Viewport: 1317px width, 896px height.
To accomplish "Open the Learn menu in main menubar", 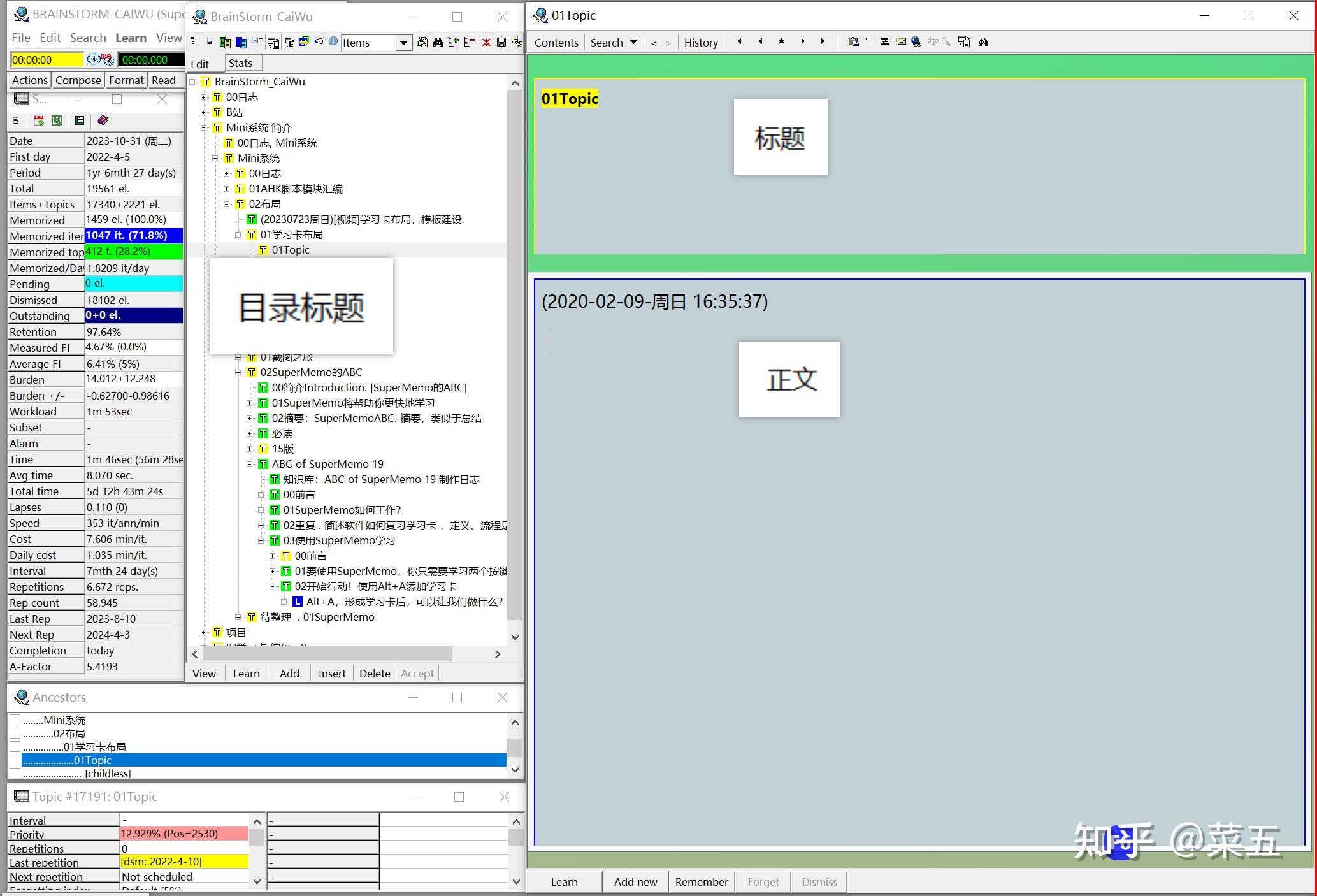I will coord(131,38).
